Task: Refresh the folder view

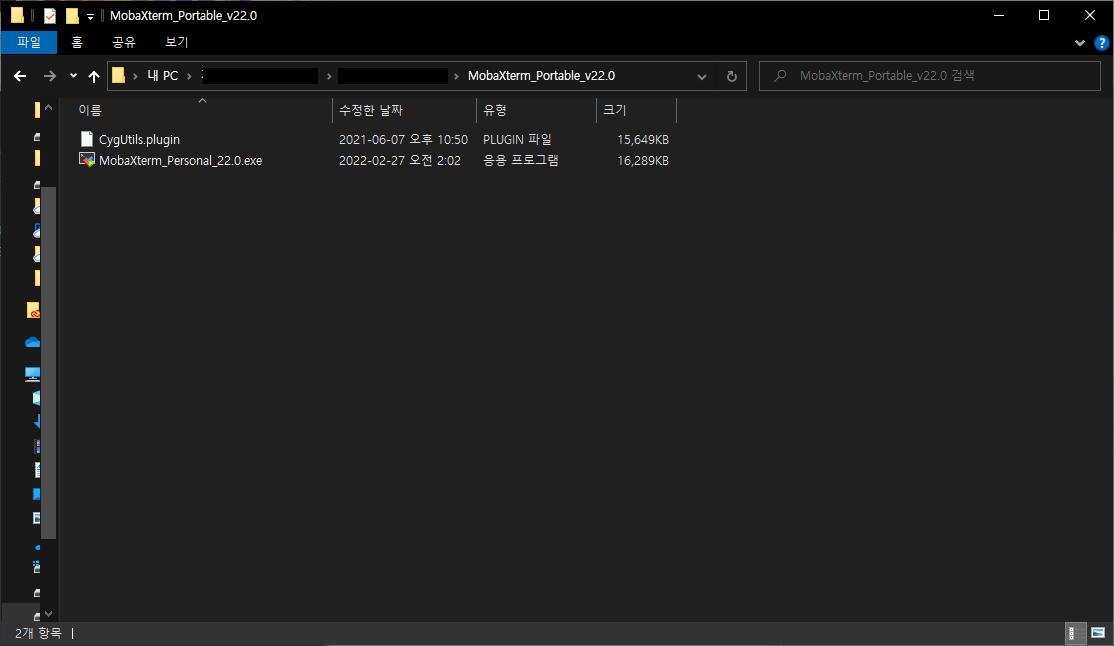Action: [732, 76]
